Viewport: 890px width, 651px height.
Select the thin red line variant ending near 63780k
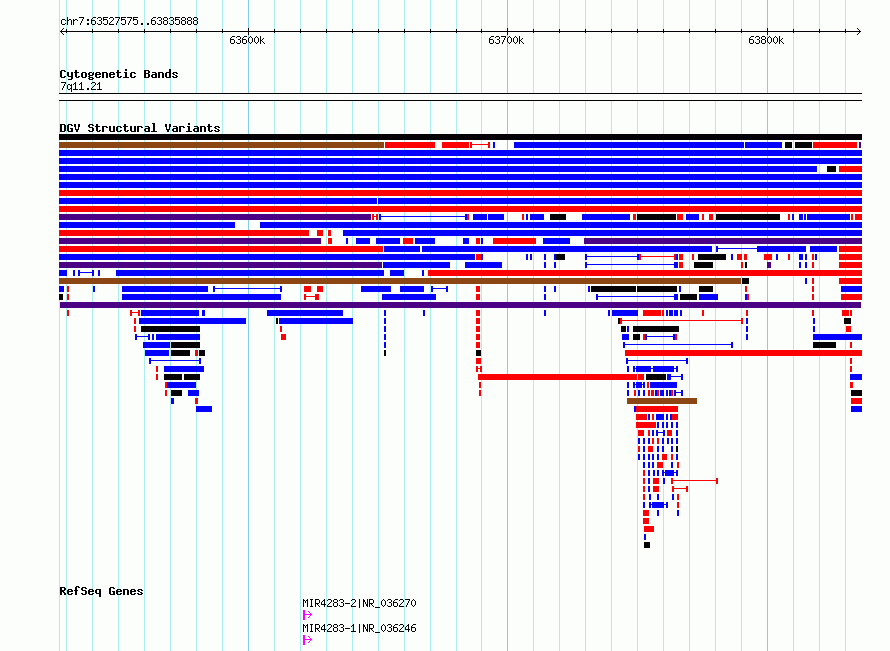point(695,481)
